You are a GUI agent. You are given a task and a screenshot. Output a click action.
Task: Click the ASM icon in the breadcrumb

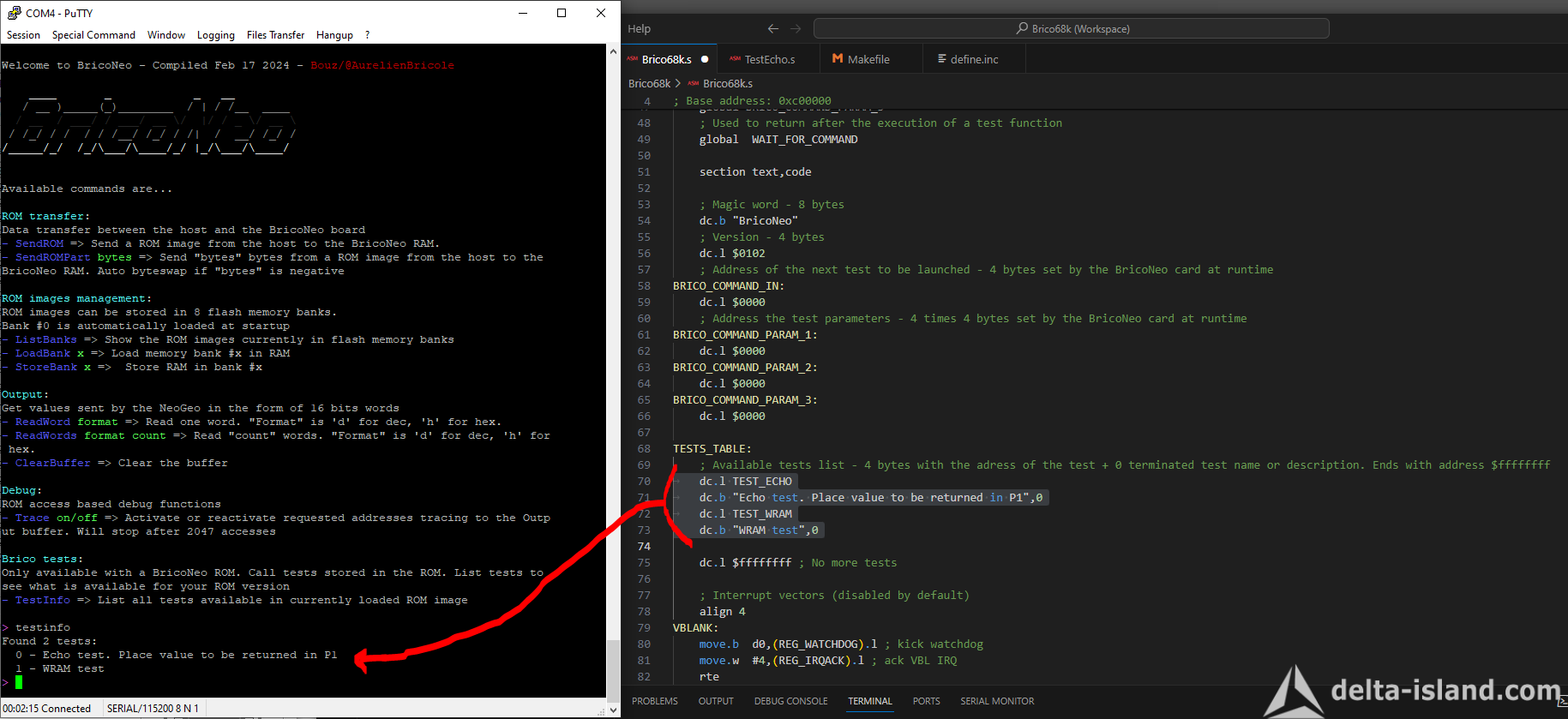tap(693, 83)
